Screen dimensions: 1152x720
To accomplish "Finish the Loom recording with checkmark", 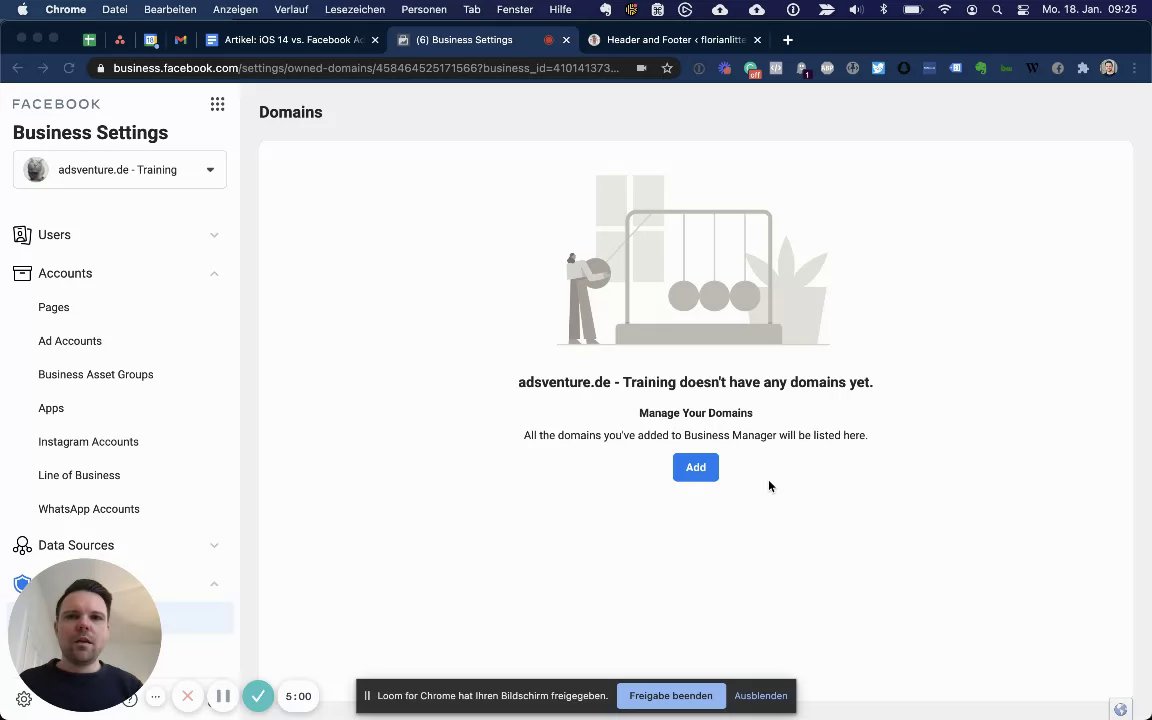I will pos(258,696).
